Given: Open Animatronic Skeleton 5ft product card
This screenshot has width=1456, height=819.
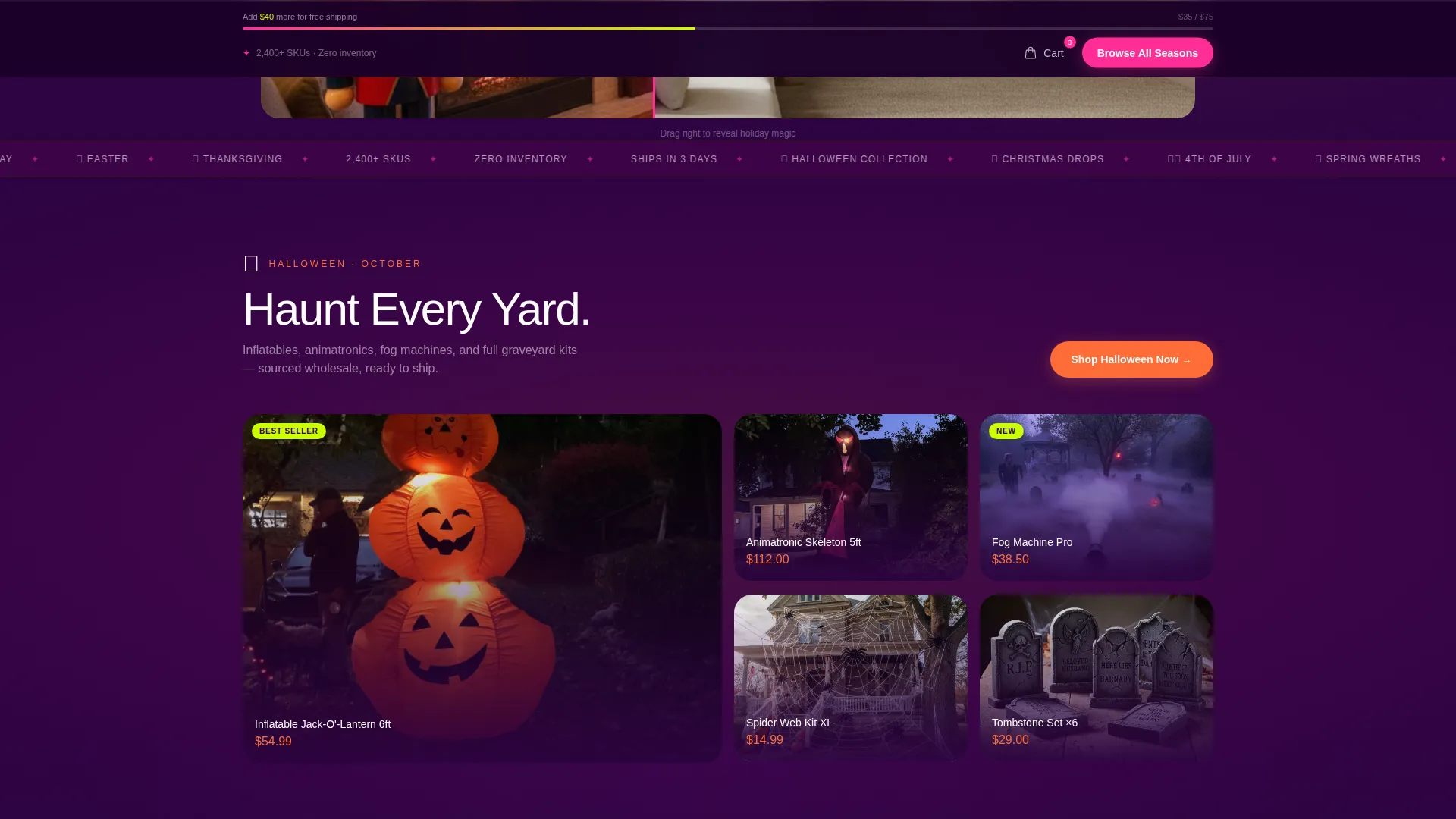Looking at the screenshot, I should click(851, 497).
